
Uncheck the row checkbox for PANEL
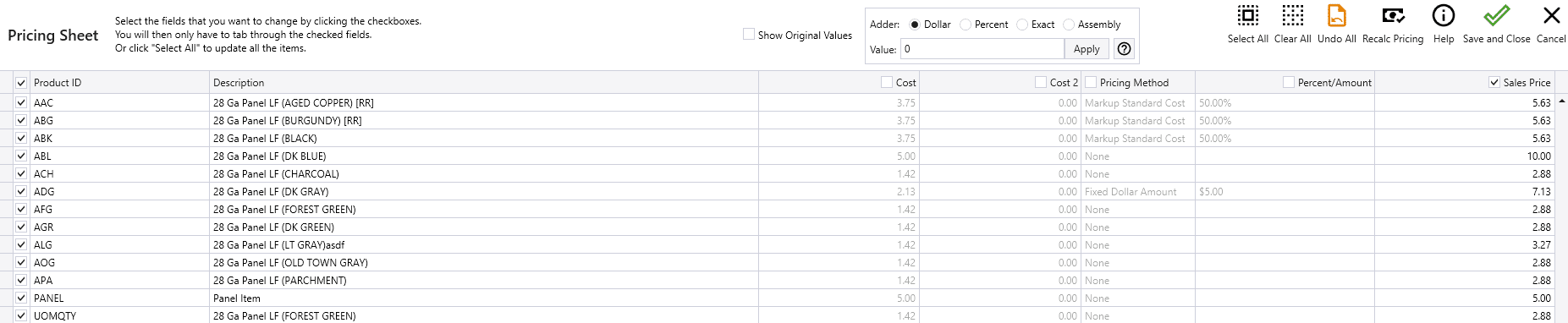21,298
